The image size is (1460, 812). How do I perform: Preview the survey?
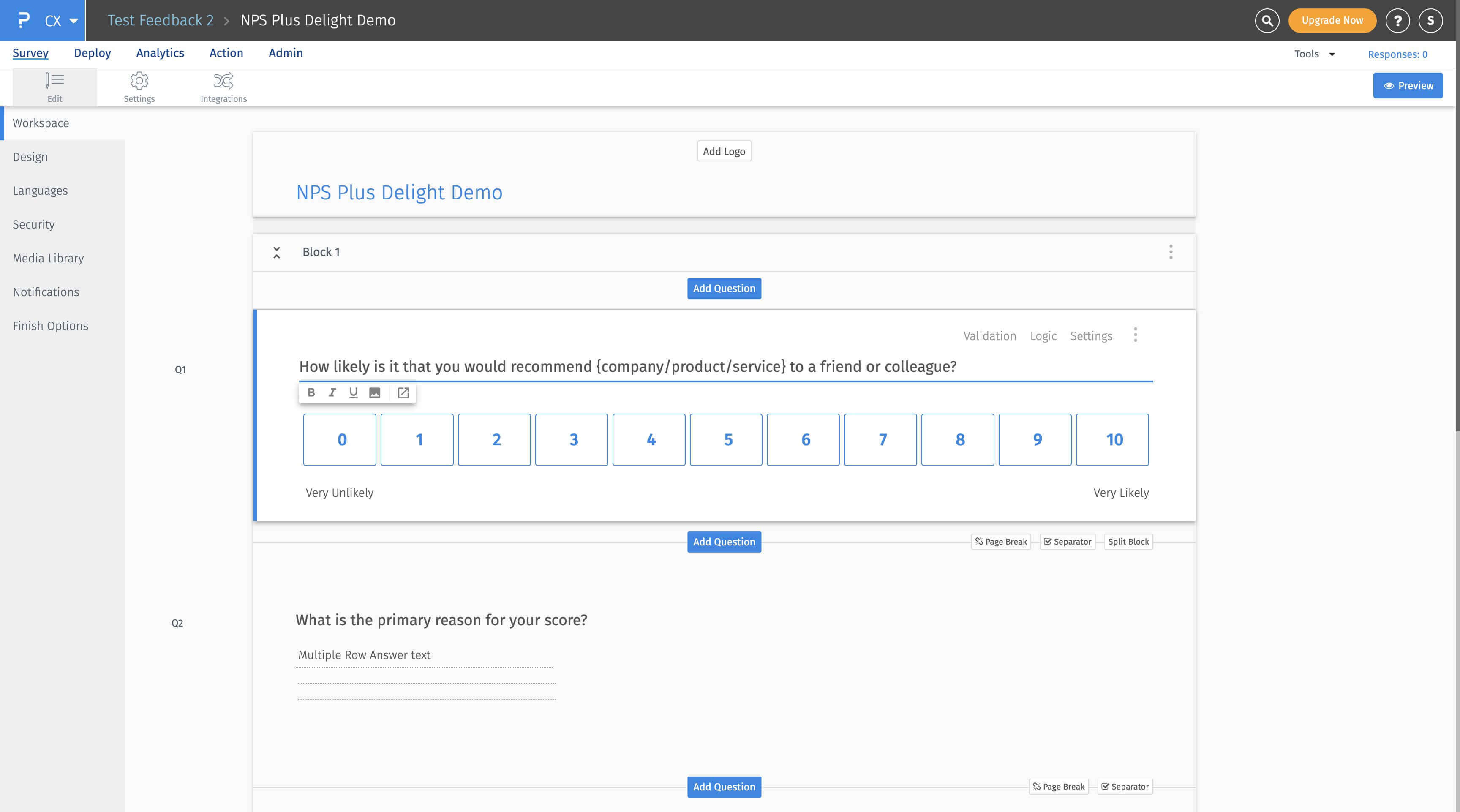pyautogui.click(x=1408, y=85)
